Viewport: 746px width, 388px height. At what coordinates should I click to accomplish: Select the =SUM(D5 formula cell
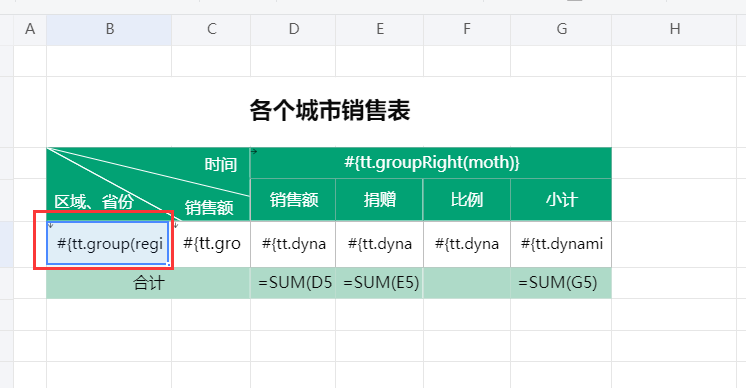293,283
